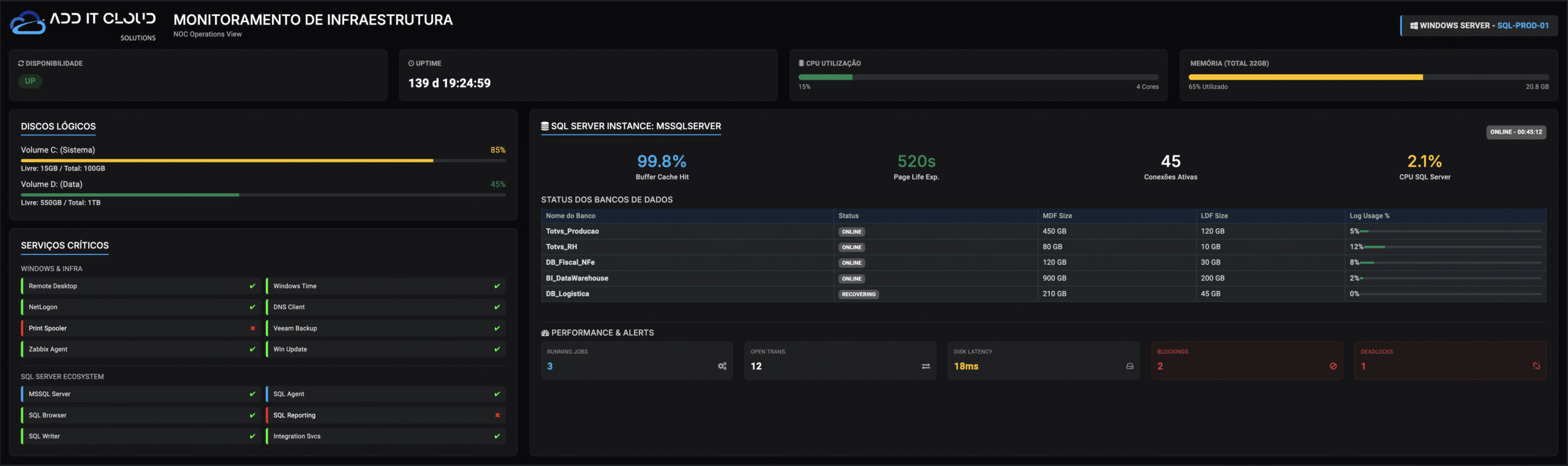The width and height of the screenshot is (1568, 466).
Task: Click the ban icon in Blockings card
Action: (1333, 366)
